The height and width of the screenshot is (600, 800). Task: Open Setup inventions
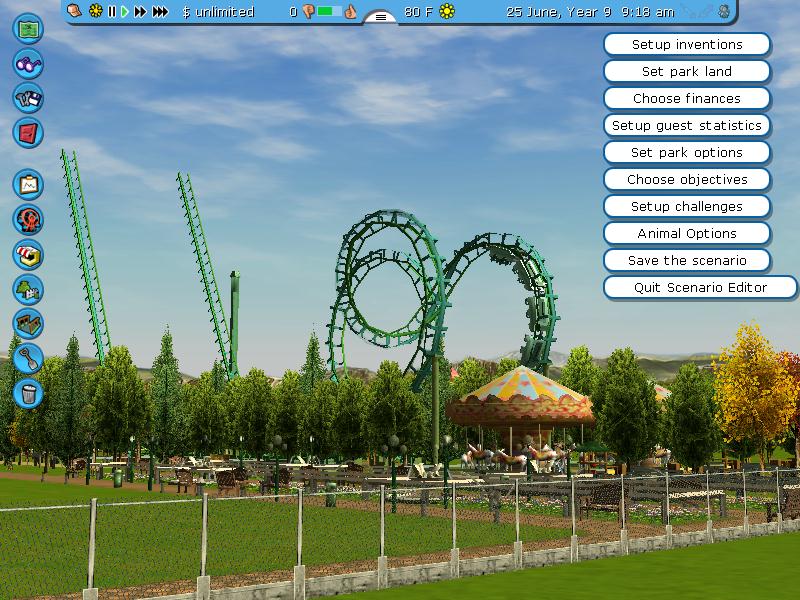click(x=686, y=45)
